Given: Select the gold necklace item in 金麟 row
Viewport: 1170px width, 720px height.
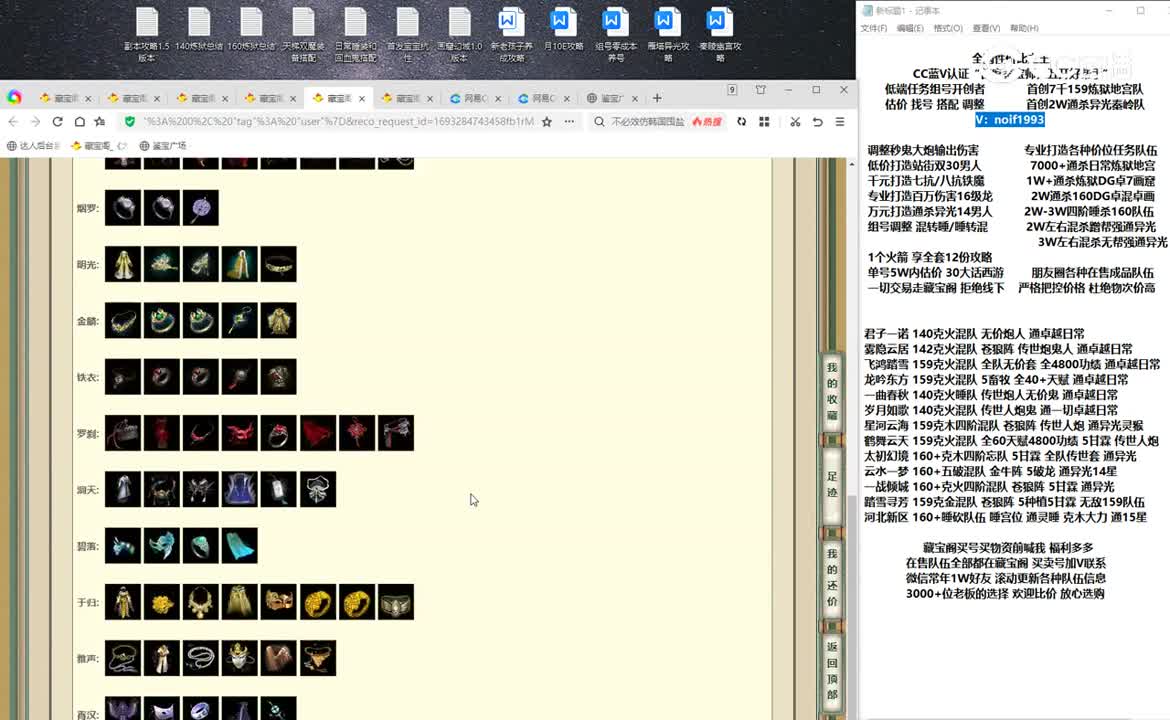Looking at the screenshot, I should point(123,321).
